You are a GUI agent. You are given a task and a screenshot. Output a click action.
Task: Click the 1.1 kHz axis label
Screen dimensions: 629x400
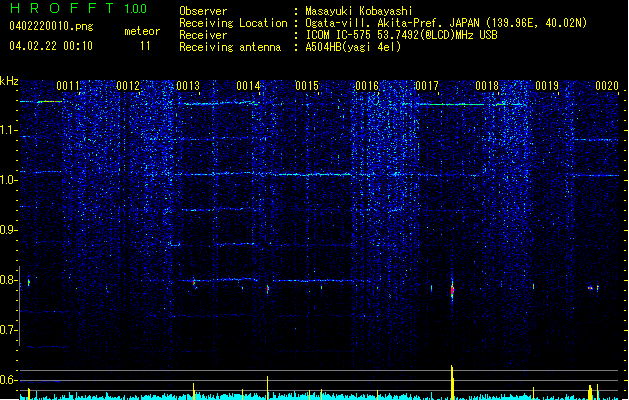point(8,130)
